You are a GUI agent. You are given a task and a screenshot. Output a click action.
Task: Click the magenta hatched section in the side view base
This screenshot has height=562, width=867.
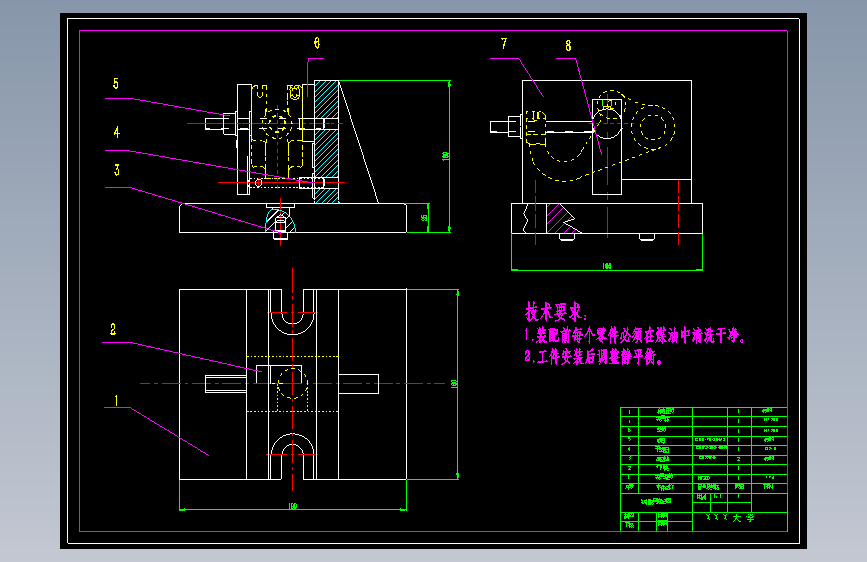pos(561,218)
